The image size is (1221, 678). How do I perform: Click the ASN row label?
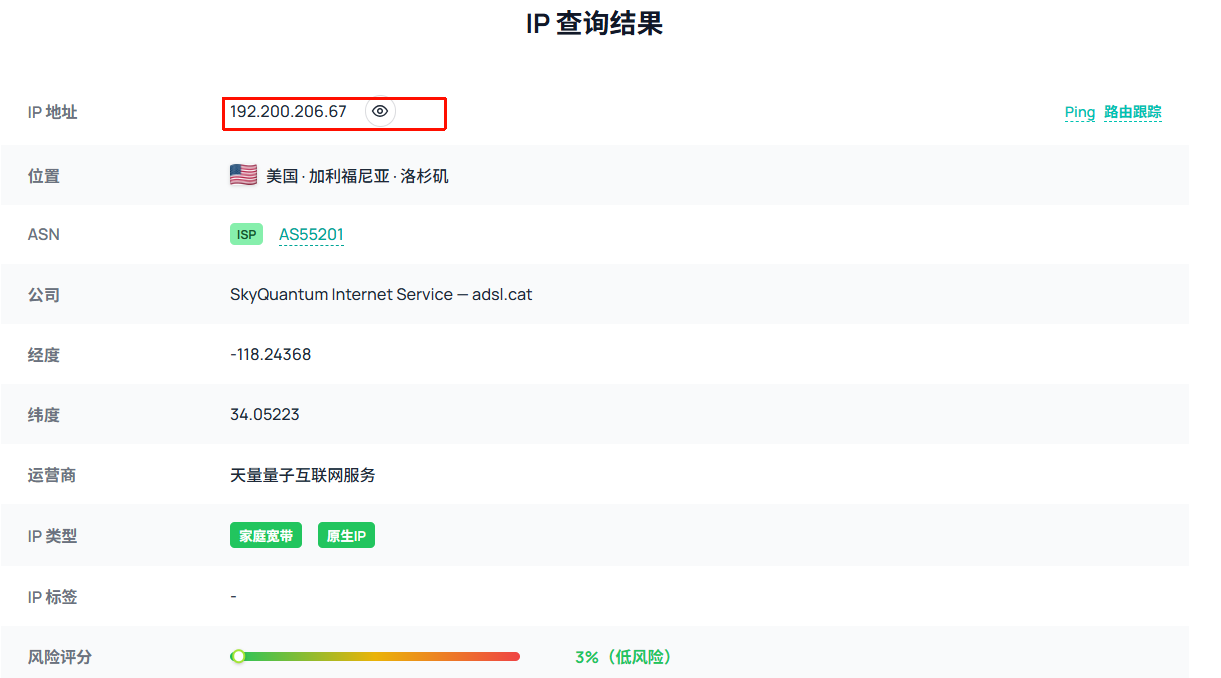point(44,235)
